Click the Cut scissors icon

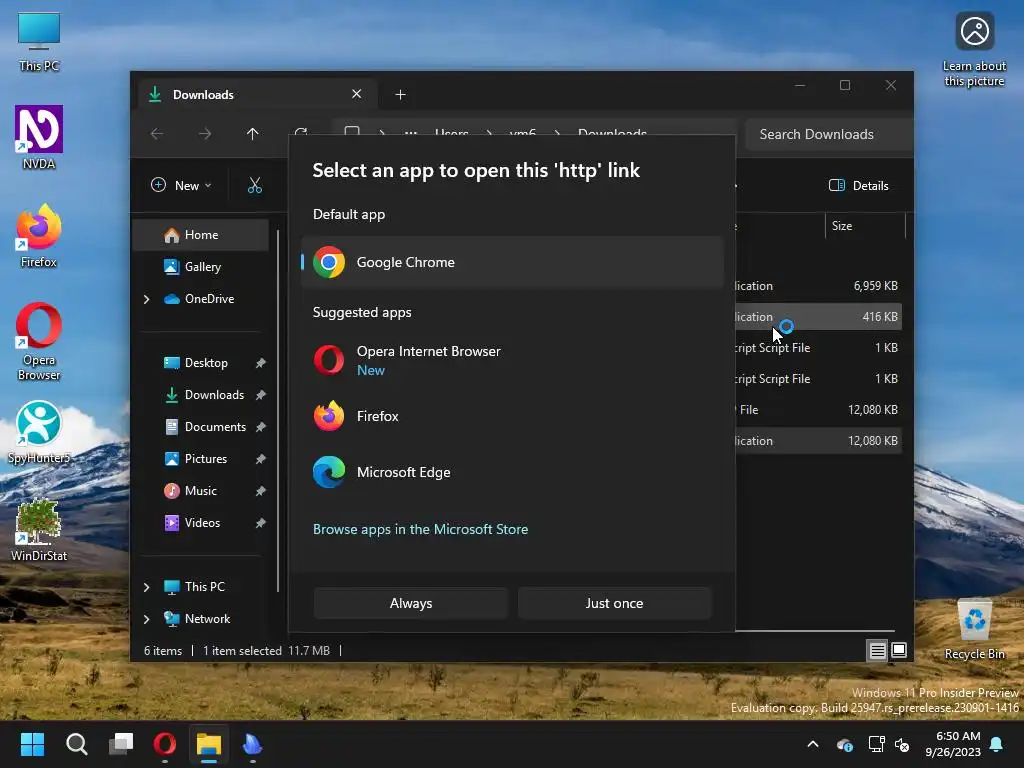point(255,185)
